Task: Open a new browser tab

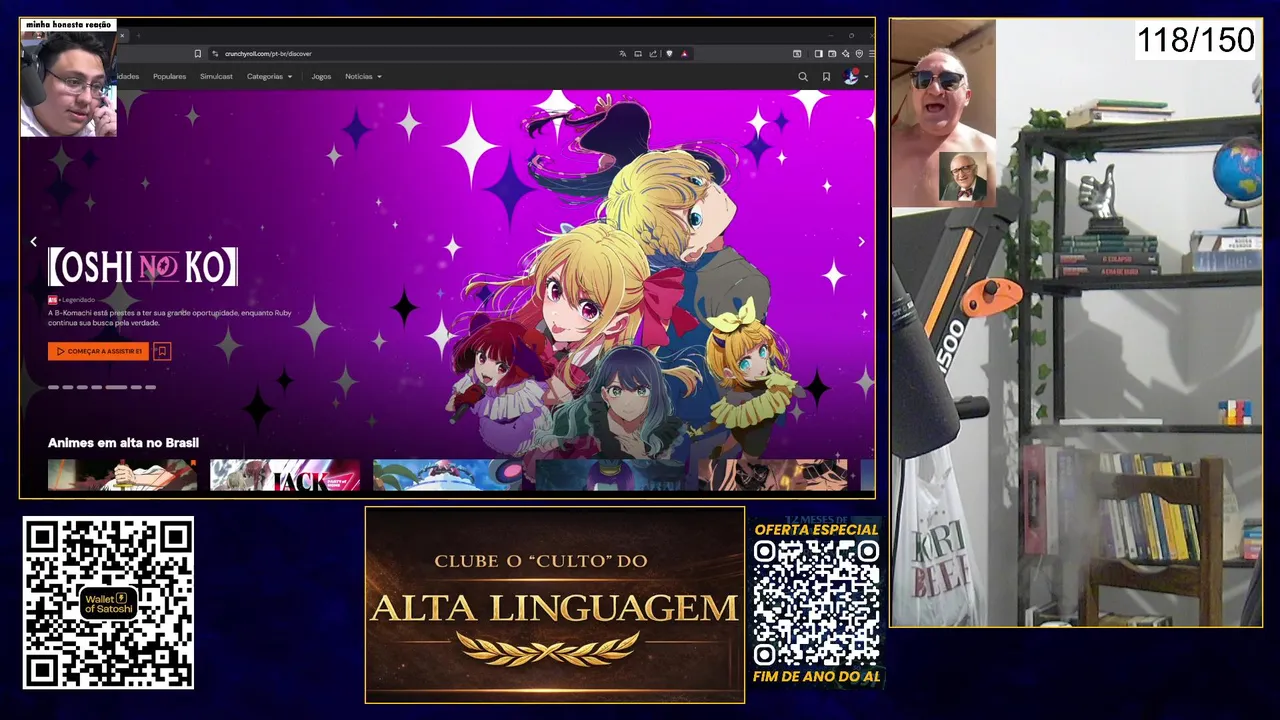Action: (x=138, y=36)
